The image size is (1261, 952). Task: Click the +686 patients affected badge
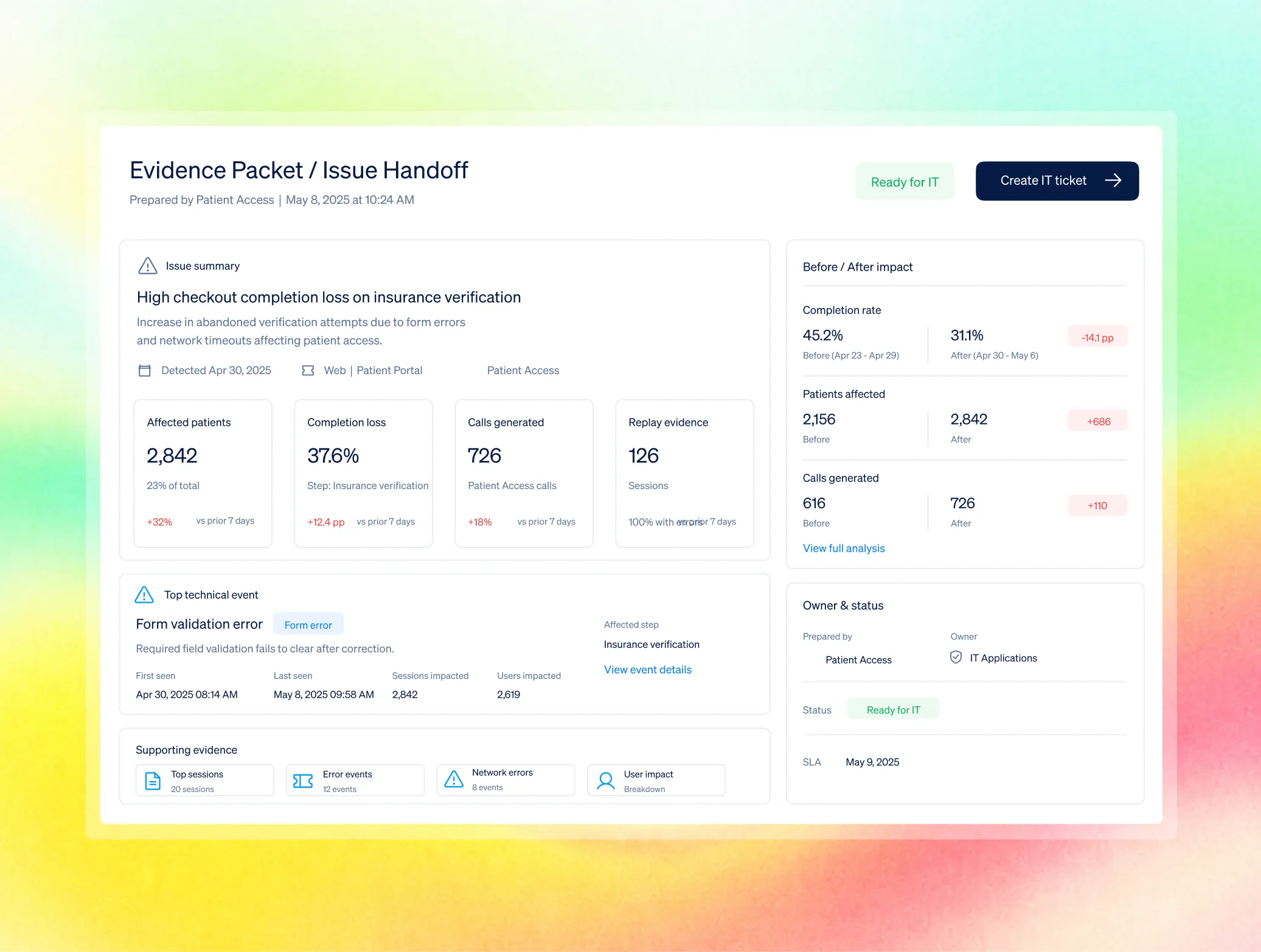tap(1097, 422)
